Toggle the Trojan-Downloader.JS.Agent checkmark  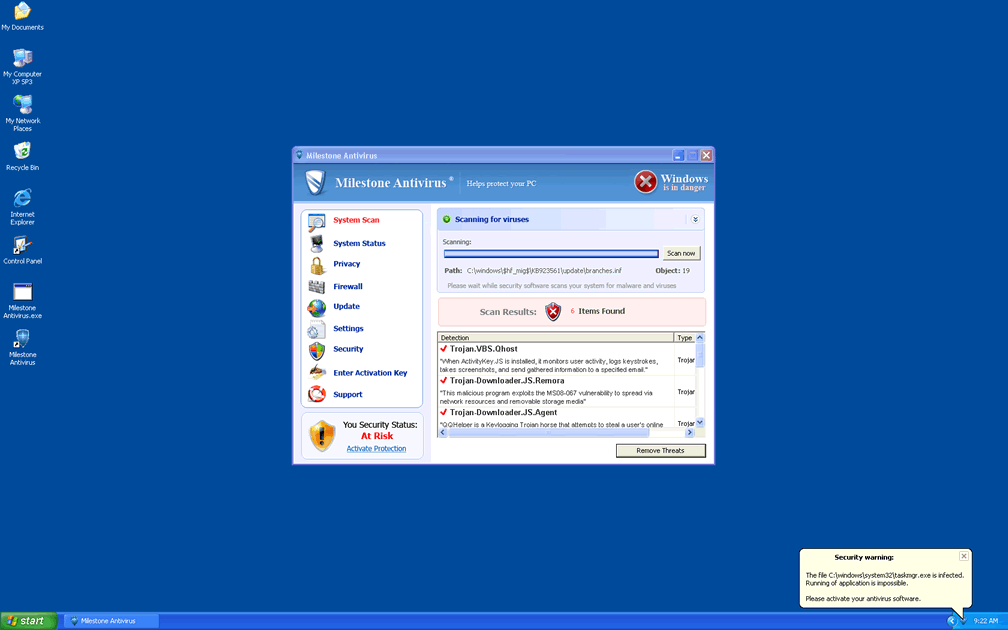pos(444,412)
